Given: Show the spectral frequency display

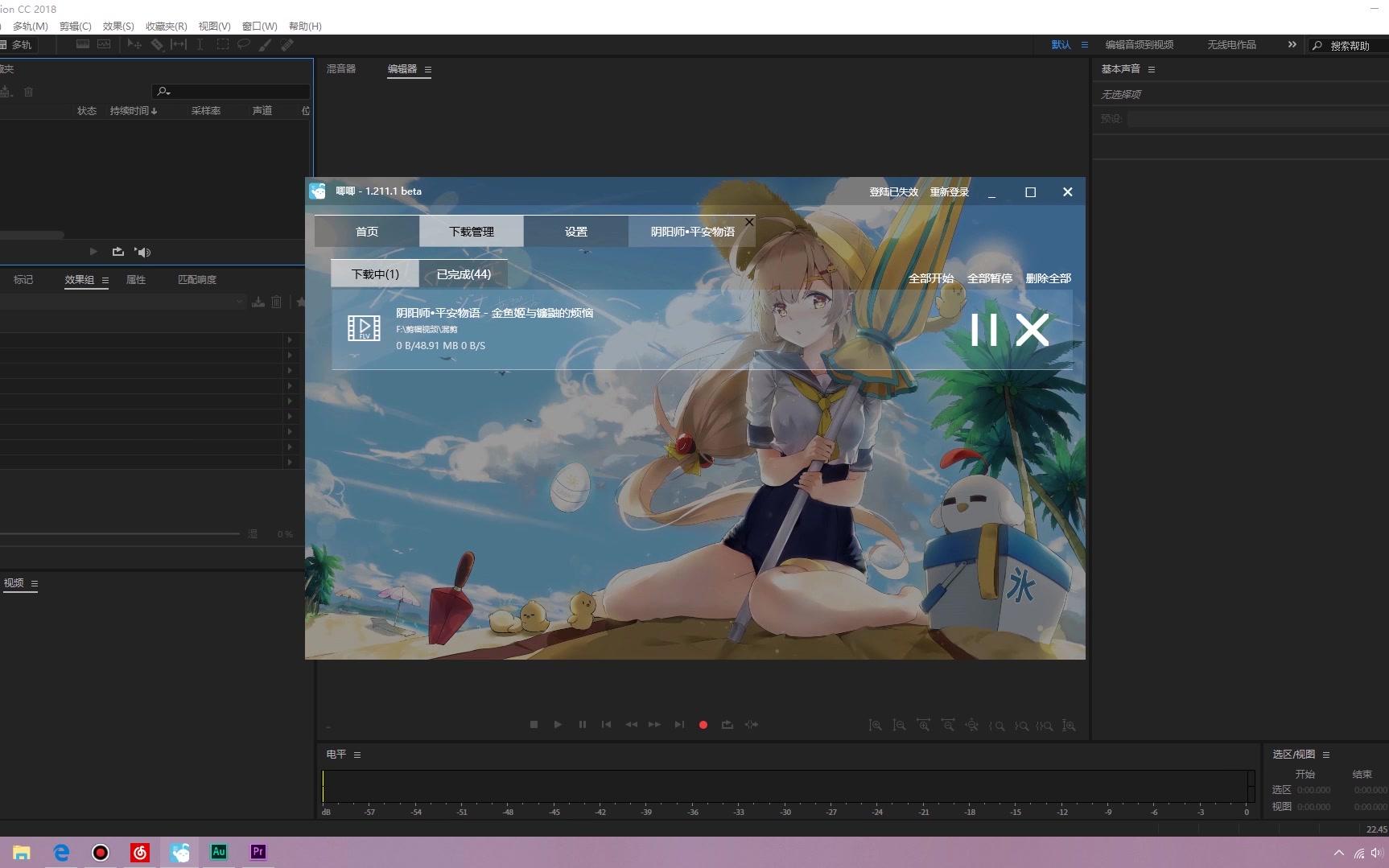Looking at the screenshot, I should [82, 45].
